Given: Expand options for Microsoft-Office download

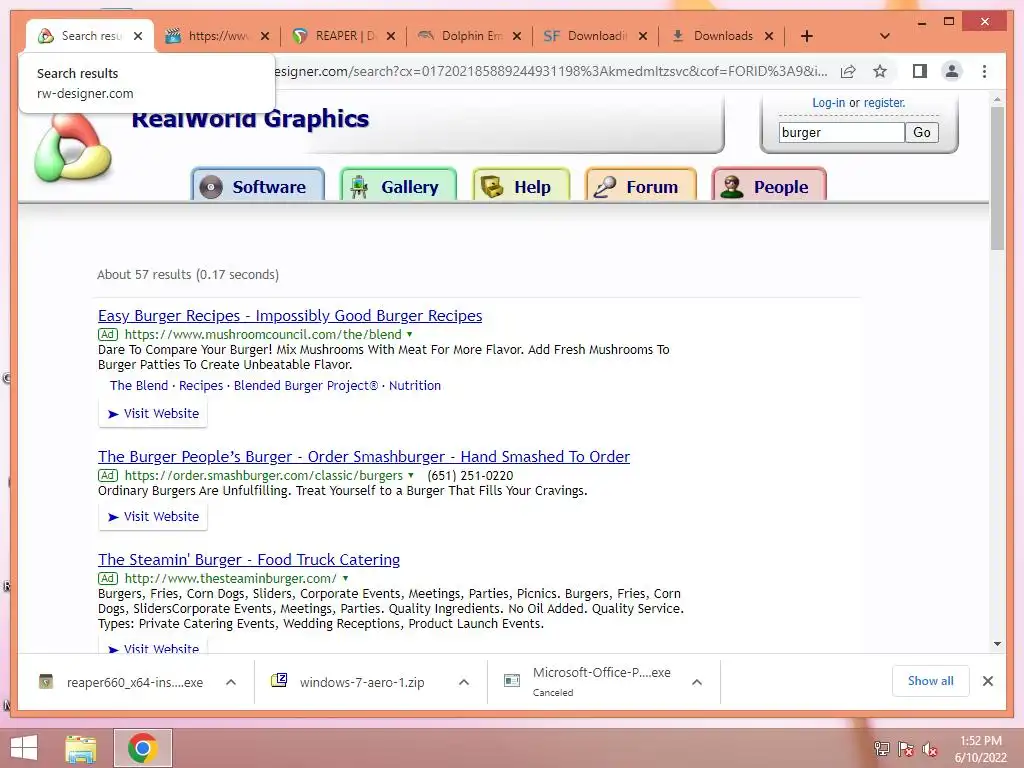Looking at the screenshot, I should (x=697, y=682).
